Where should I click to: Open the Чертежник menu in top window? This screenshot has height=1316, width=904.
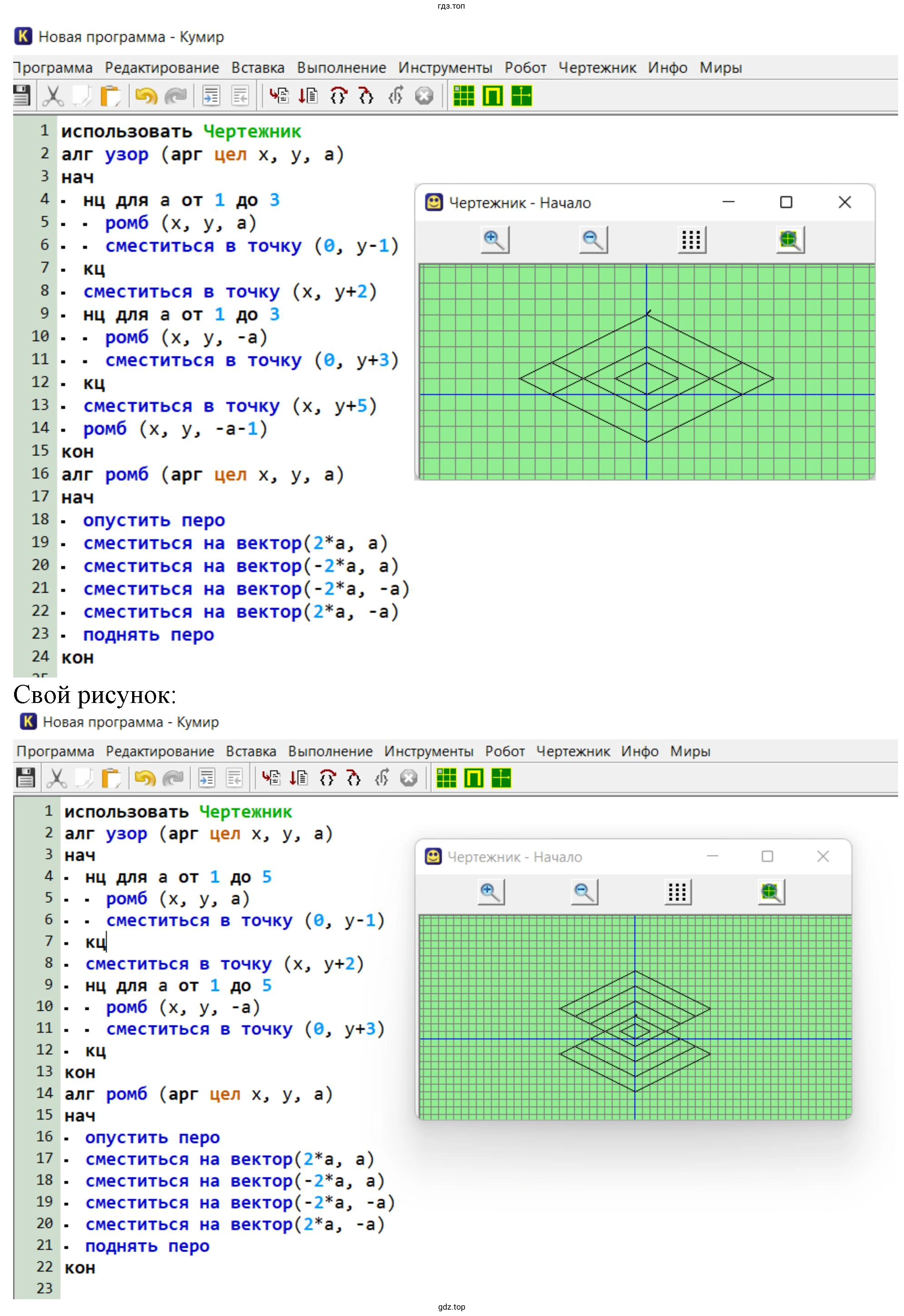click(597, 68)
